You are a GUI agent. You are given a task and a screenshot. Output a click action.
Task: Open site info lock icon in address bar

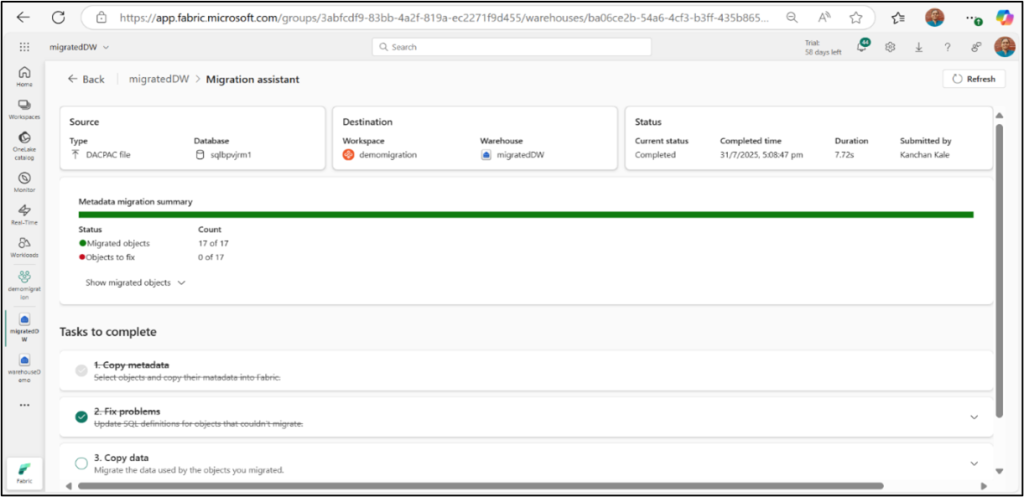101,18
